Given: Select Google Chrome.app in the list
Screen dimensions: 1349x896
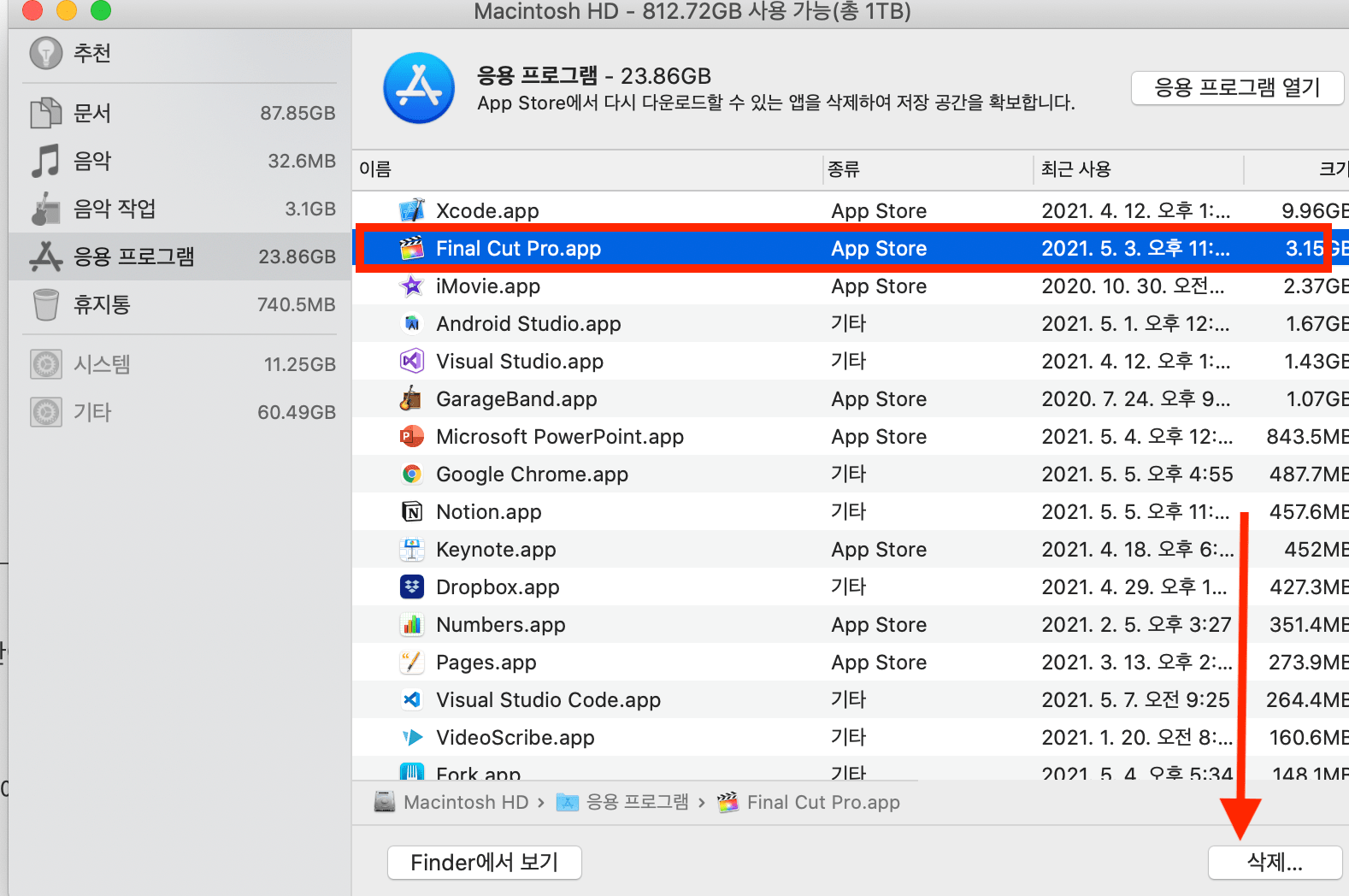Looking at the screenshot, I should click(x=532, y=474).
